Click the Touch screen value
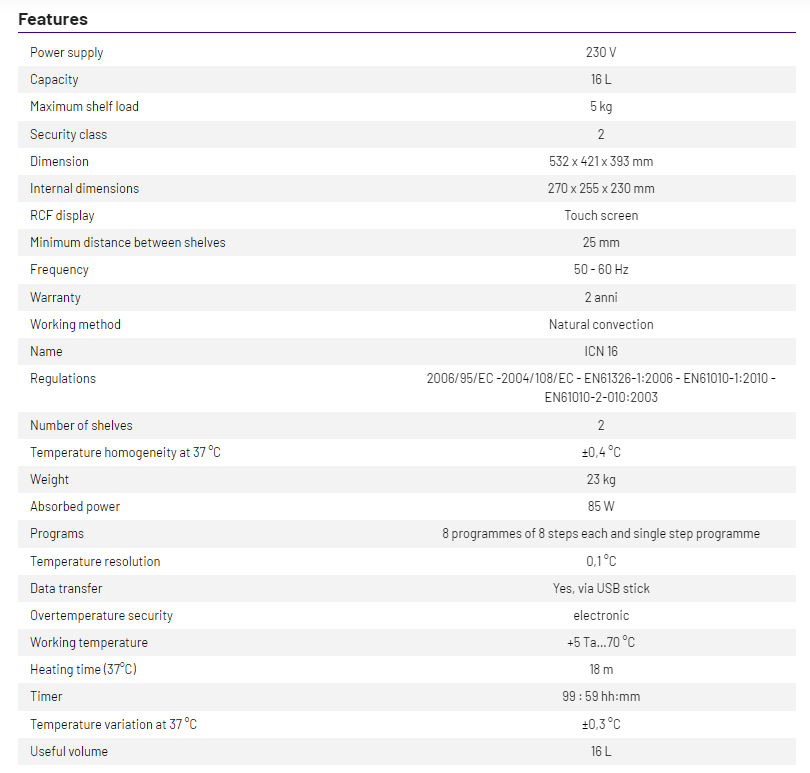810x773 pixels. [601, 215]
